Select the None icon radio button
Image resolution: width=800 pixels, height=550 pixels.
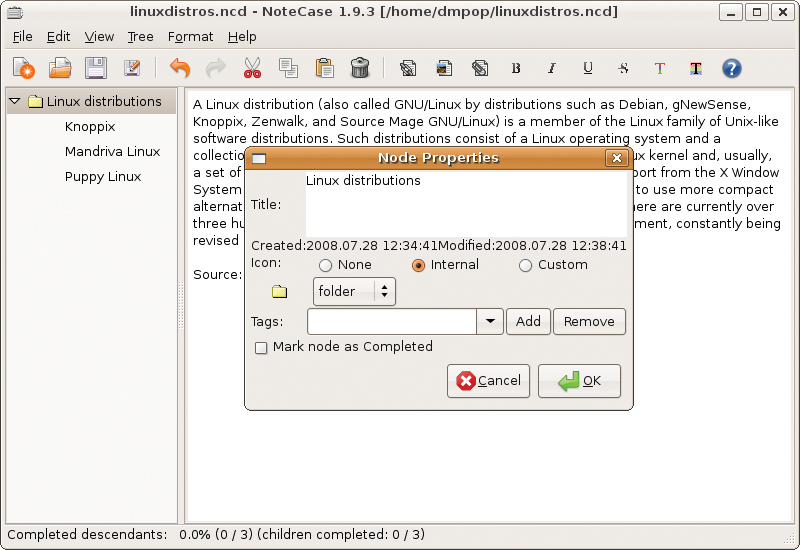[325, 265]
